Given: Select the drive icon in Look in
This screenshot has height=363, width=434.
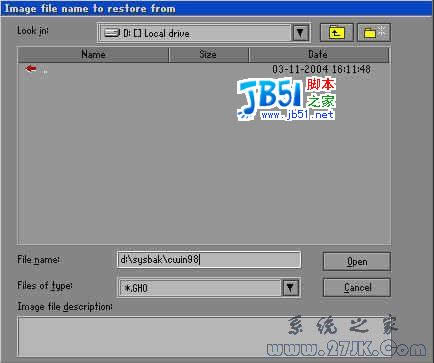Looking at the screenshot, I should 112,33.
